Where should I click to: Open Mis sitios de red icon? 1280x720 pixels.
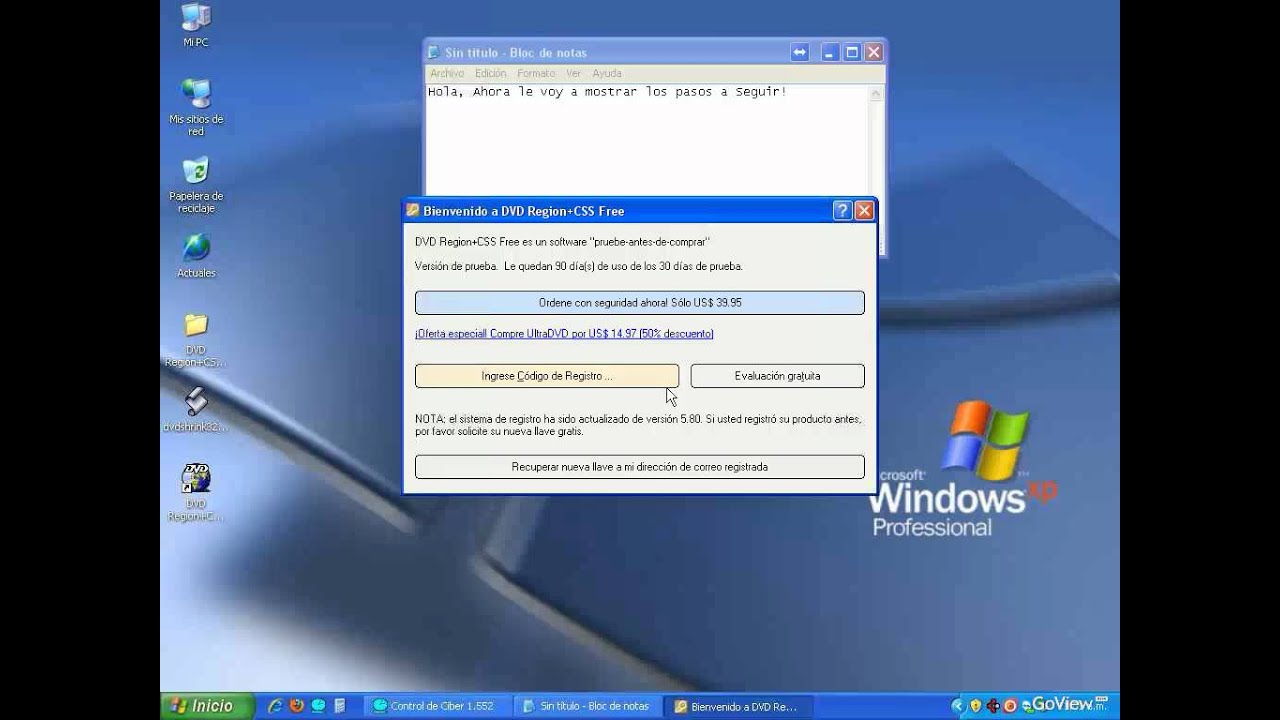[196, 107]
